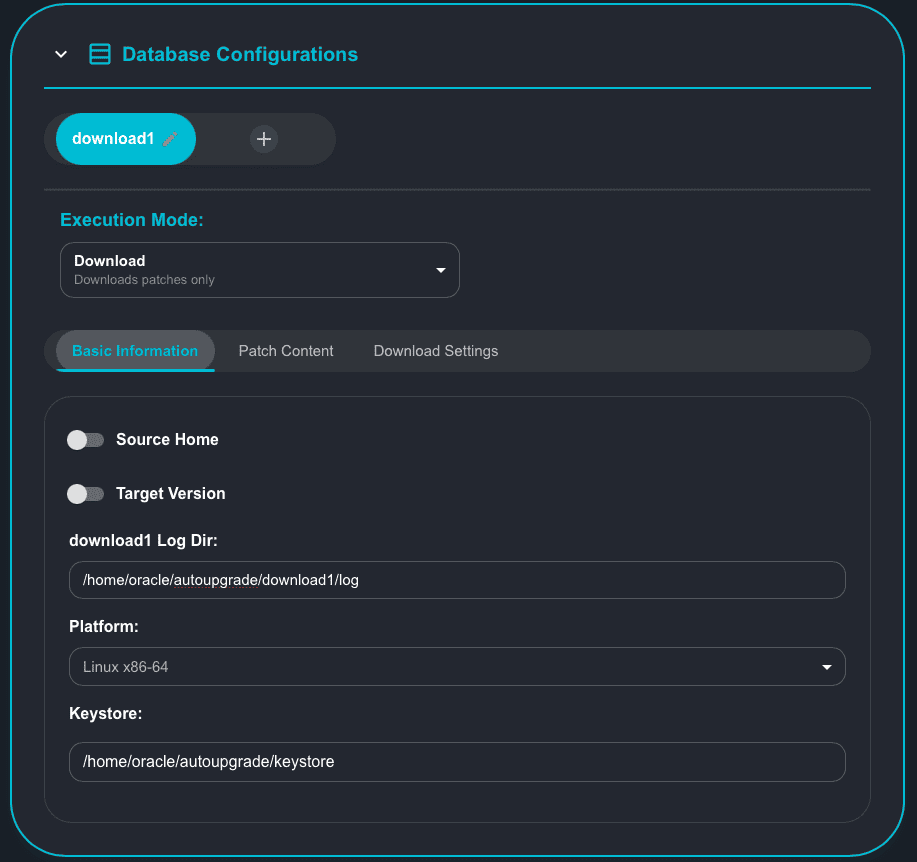
Task: Collapse the Database Configurations section chevron
Action: (x=61, y=54)
